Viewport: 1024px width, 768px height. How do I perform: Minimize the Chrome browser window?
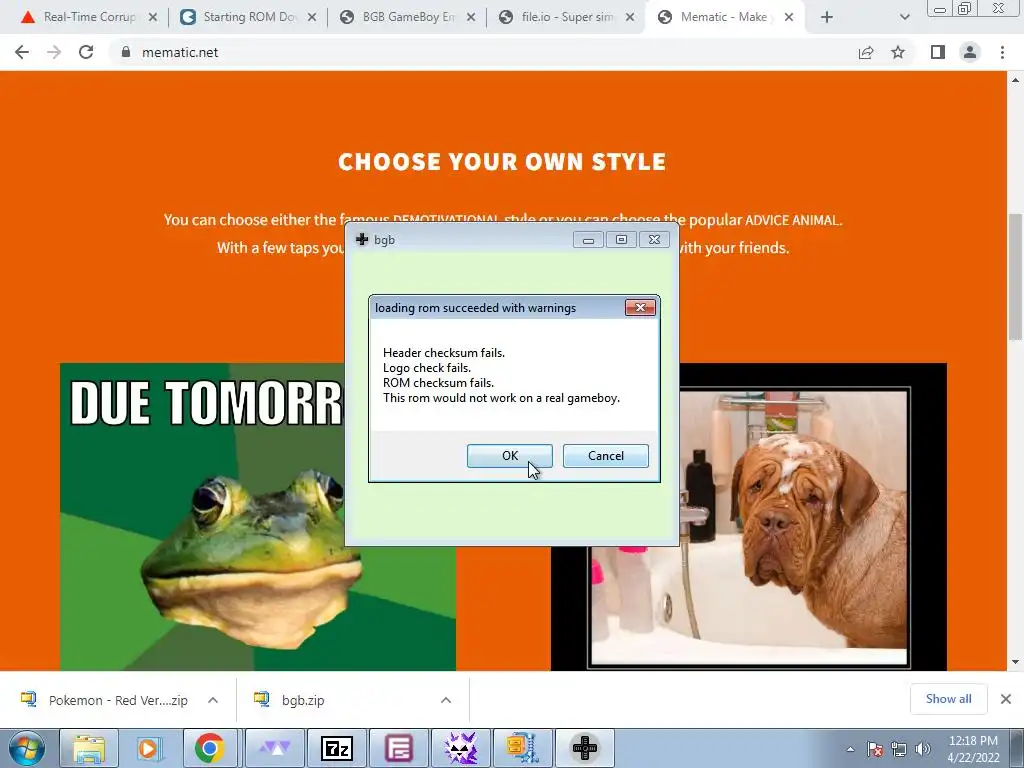(940, 8)
